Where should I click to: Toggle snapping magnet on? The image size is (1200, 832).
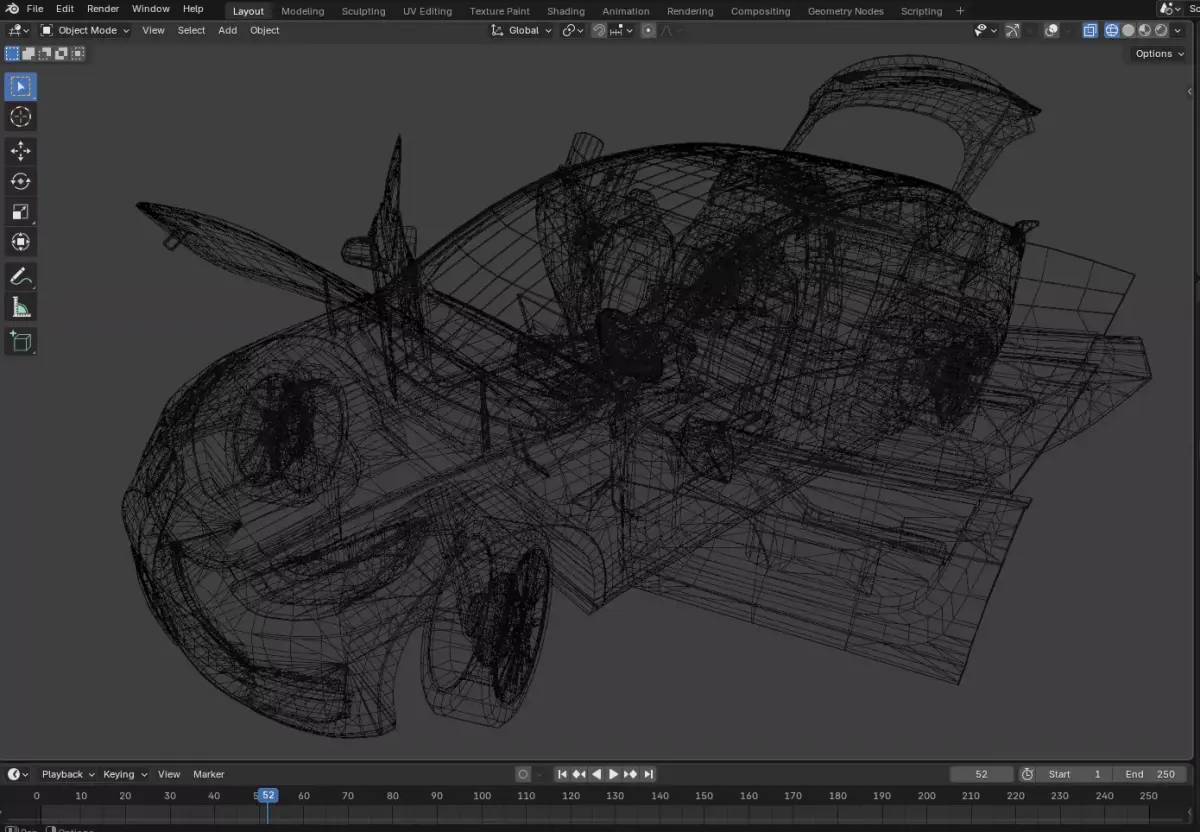tap(599, 30)
